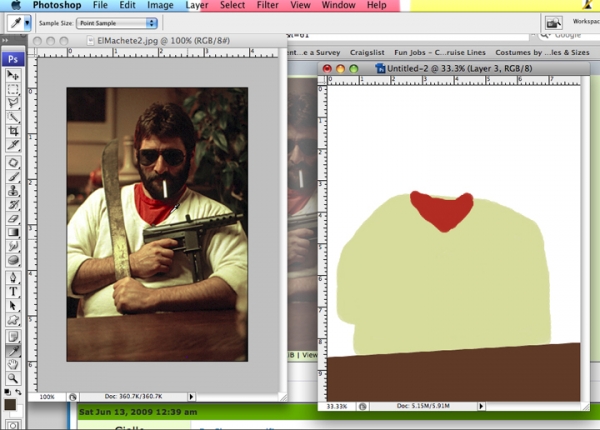The width and height of the screenshot is (600, 430).
Task: Swap foreground and background colors
Action: (18, 392)
